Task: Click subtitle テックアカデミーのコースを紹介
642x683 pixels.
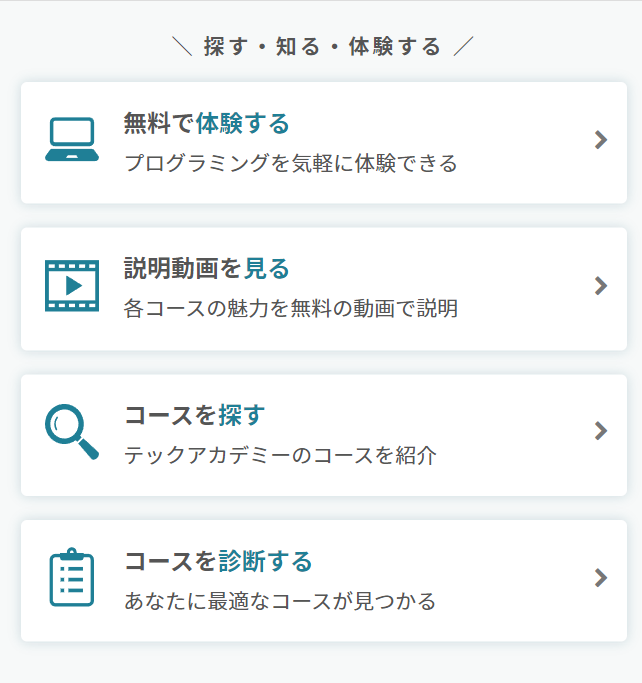Action: tap(280, 456)
